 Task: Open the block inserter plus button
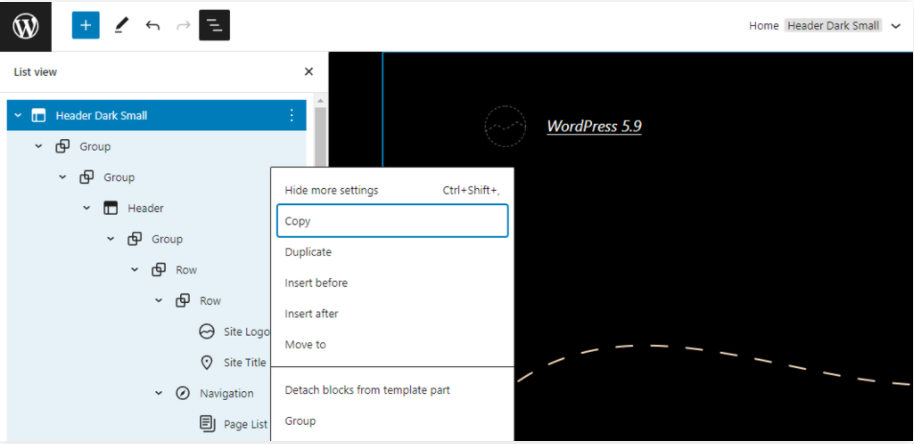pyautogui.click(x=86, y=25)
